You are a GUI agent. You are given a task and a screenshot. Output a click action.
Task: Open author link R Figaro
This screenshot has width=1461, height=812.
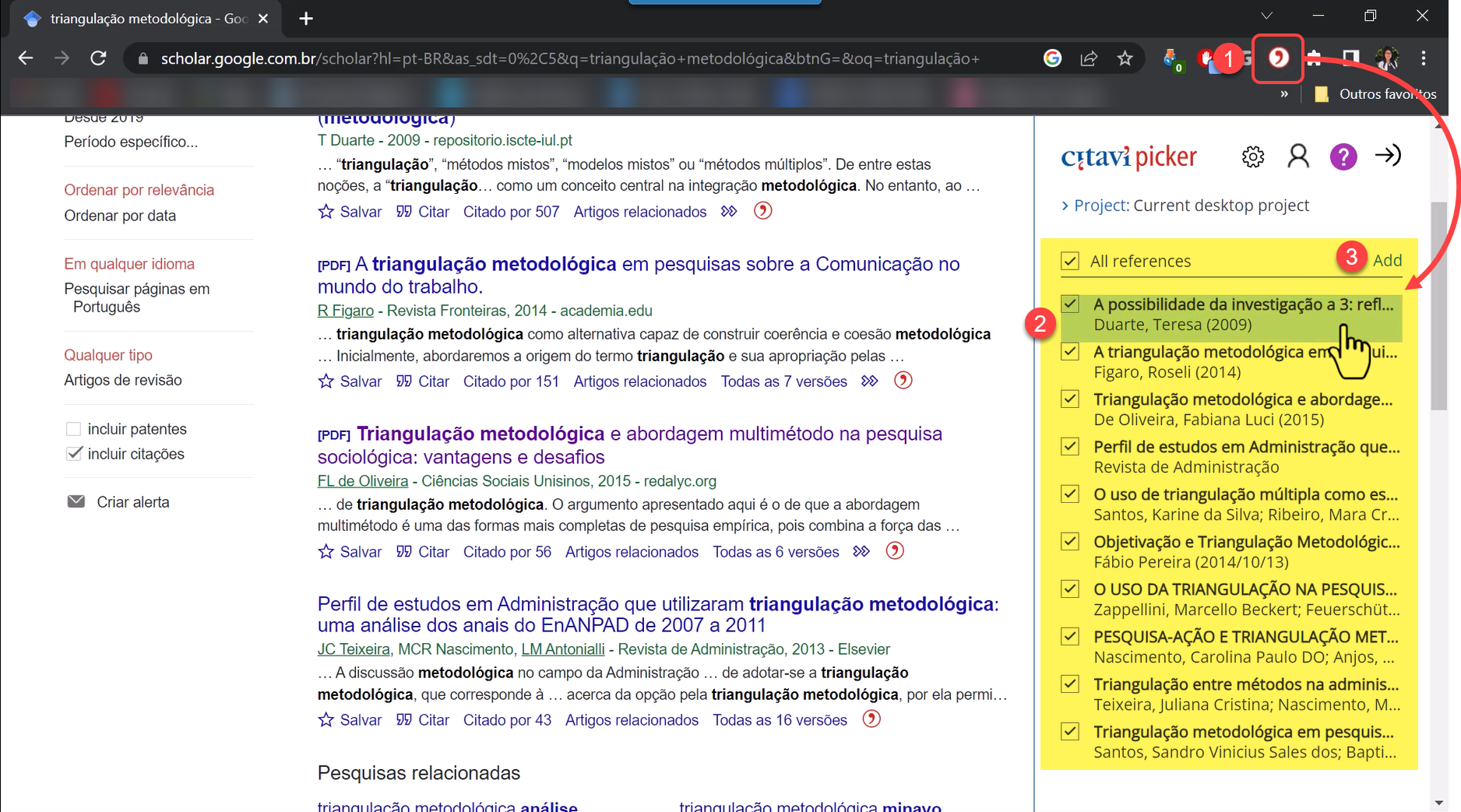click(x=346, y=311)
